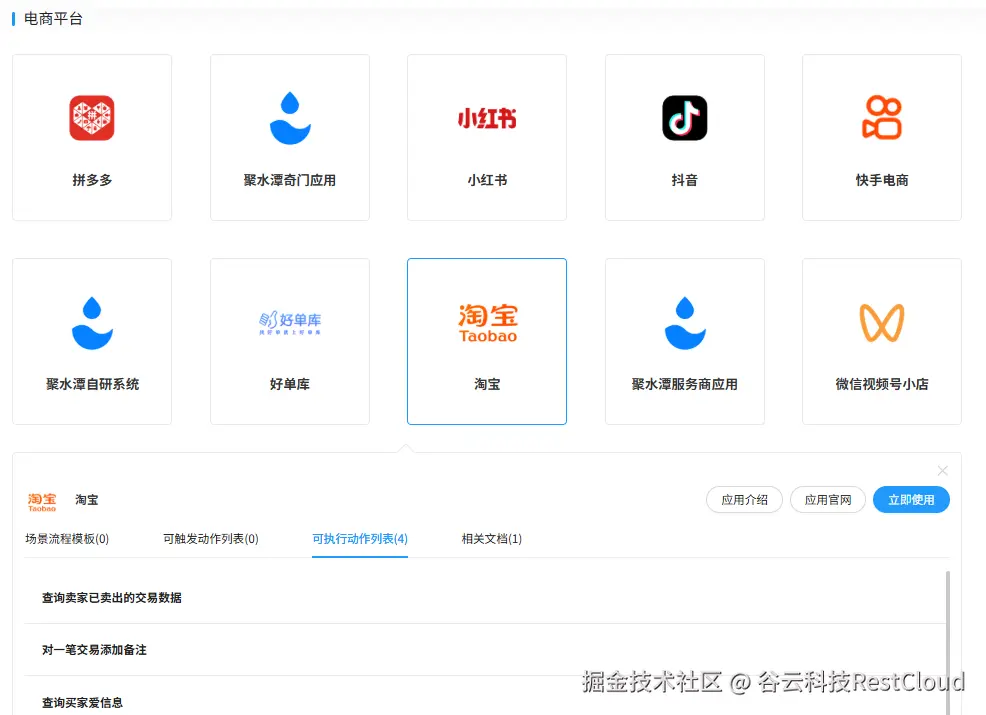Select the 聚水潭奇门应用 water drop icon
The width and height of the screenshot is (986, 715).
click(x=290, y=118)
